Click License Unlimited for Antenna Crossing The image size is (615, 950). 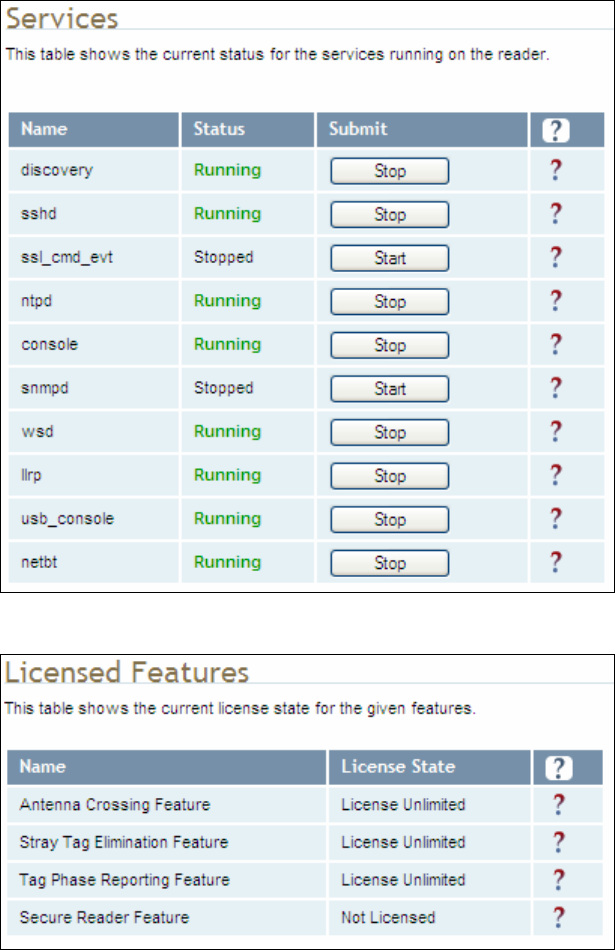tap(403, 805)
